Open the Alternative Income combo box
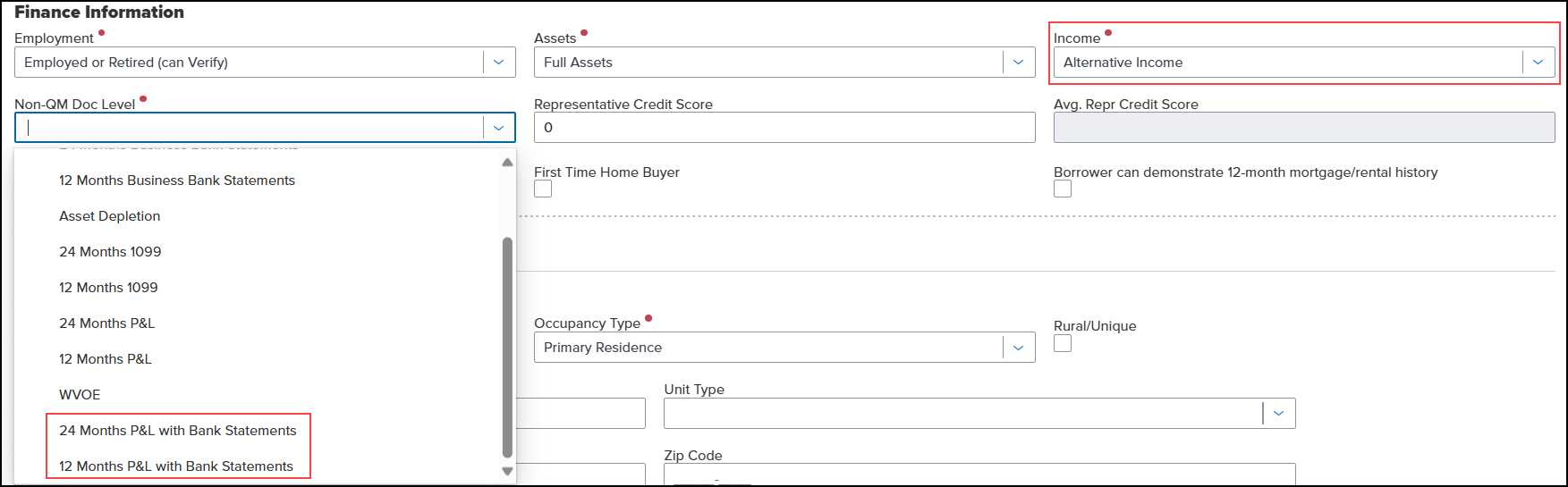 1286,63
